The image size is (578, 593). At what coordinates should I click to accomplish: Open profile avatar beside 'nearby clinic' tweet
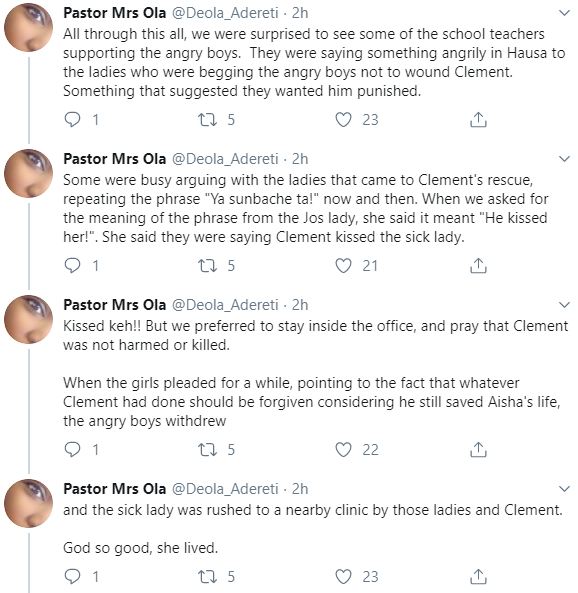(x=28, y=503)
